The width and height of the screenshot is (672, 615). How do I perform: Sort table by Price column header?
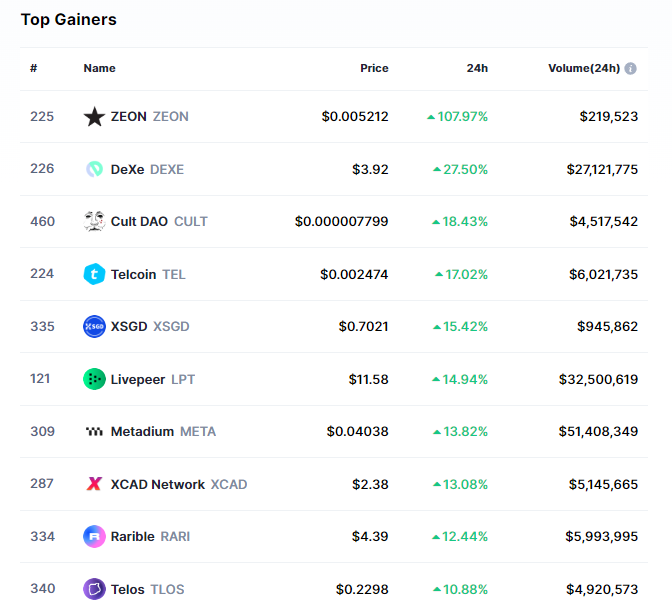tap(374, 68)
